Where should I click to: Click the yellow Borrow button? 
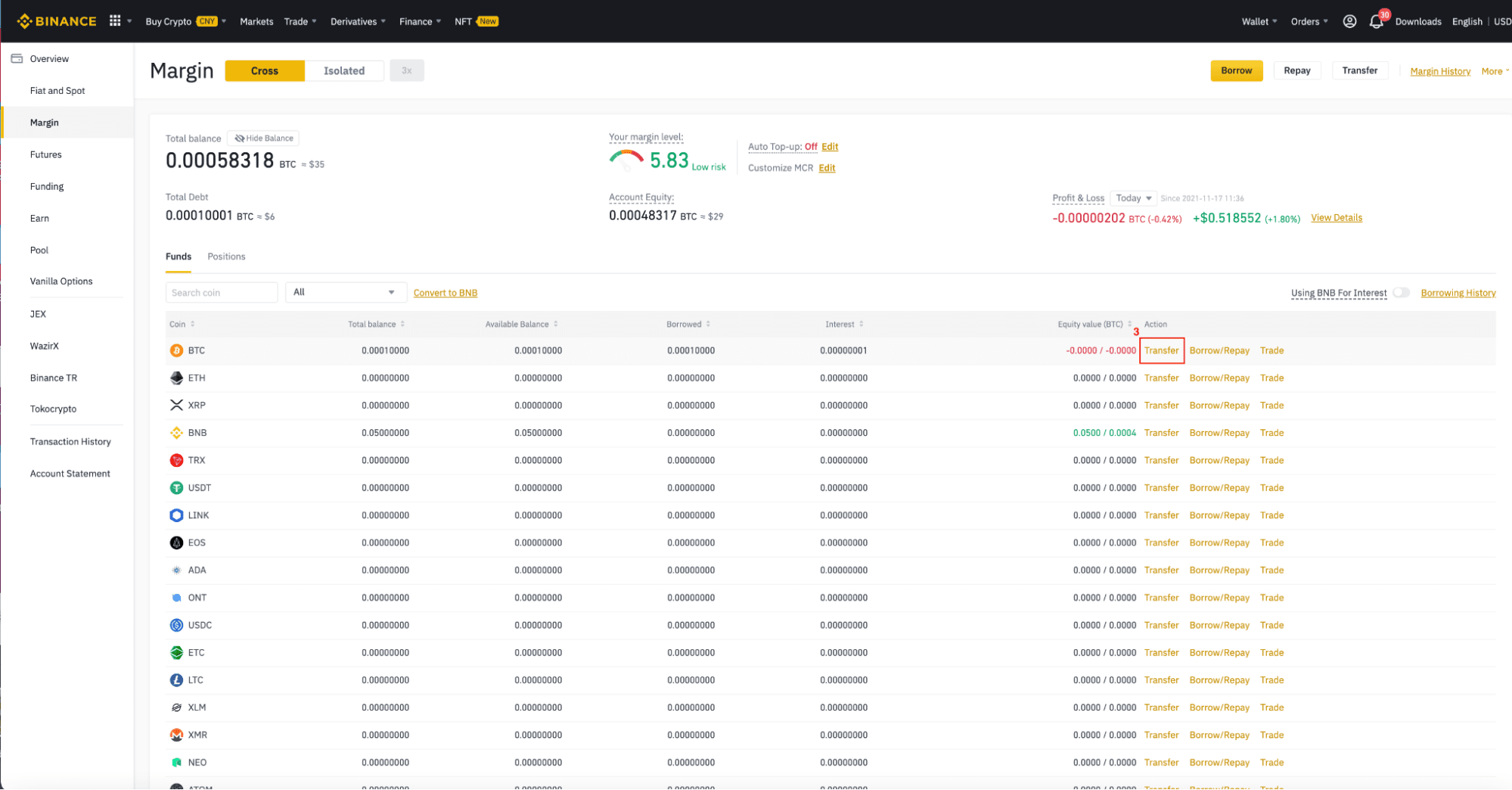(1236, 70)
